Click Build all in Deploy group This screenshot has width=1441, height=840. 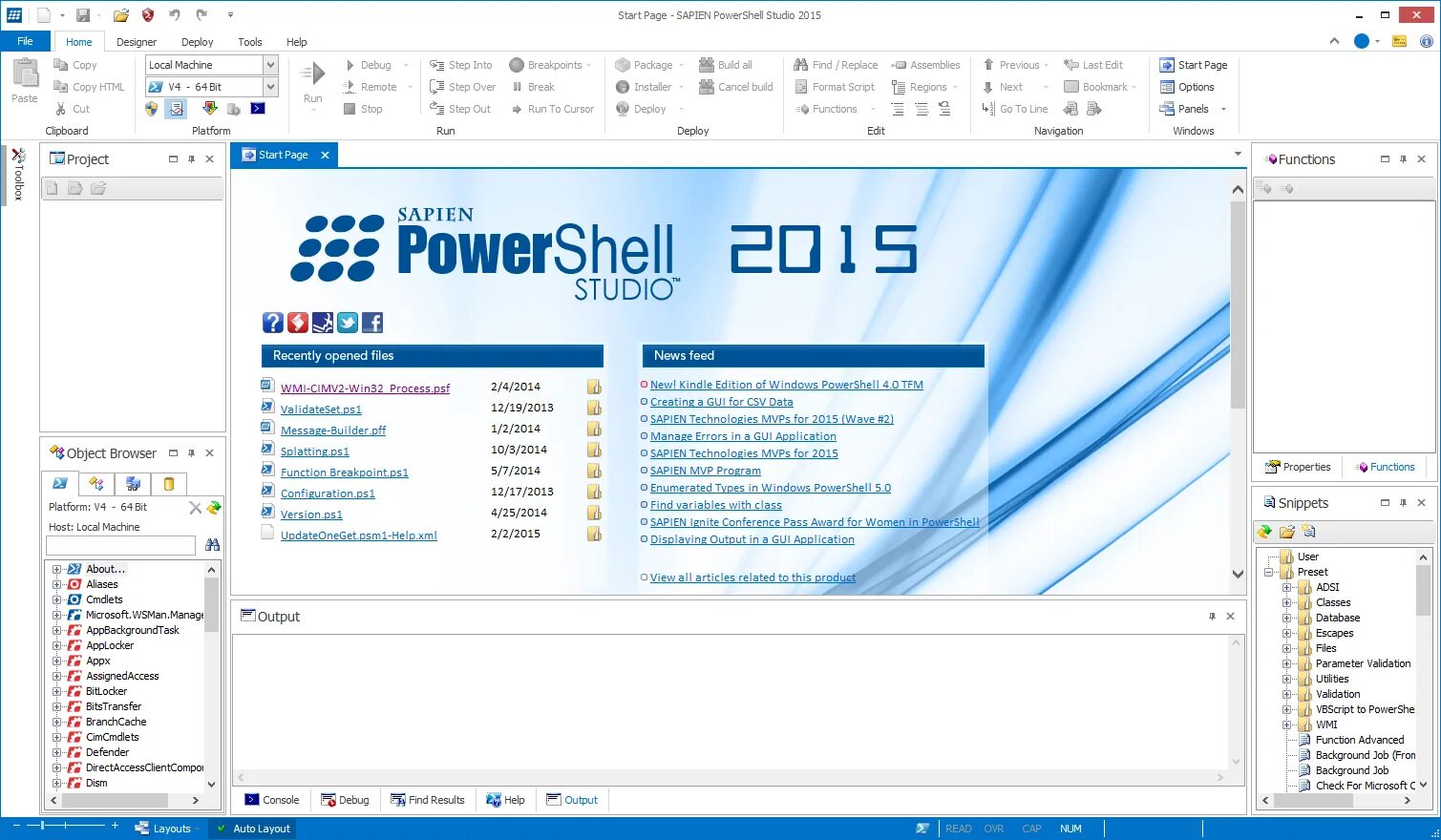tap(726, 65)
